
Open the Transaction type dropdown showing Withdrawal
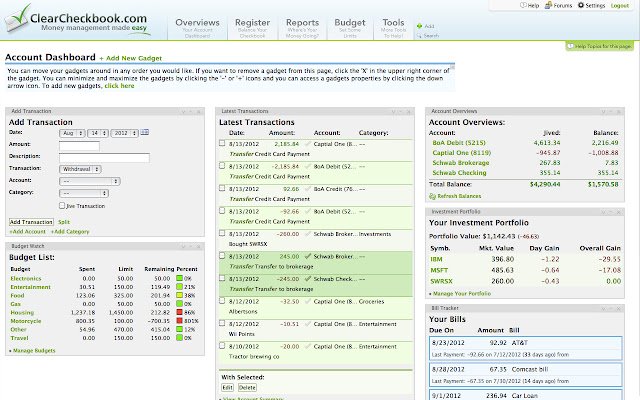pyautogui.click(x=80, y=169)
